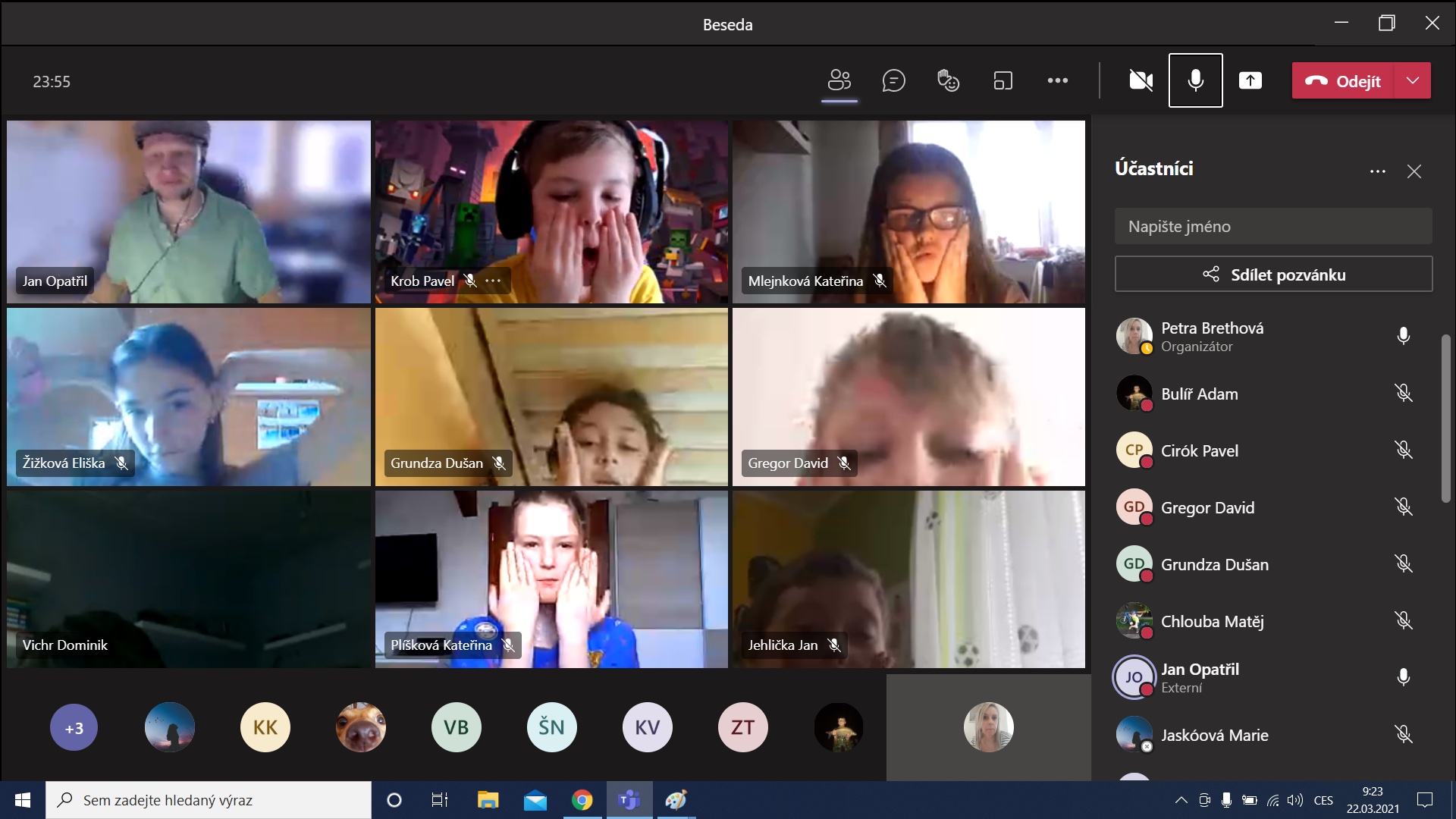This screenshot has width=1456, height=819.
Task: Hide the participants panel via people icon
Action: (x=839, y=80)
